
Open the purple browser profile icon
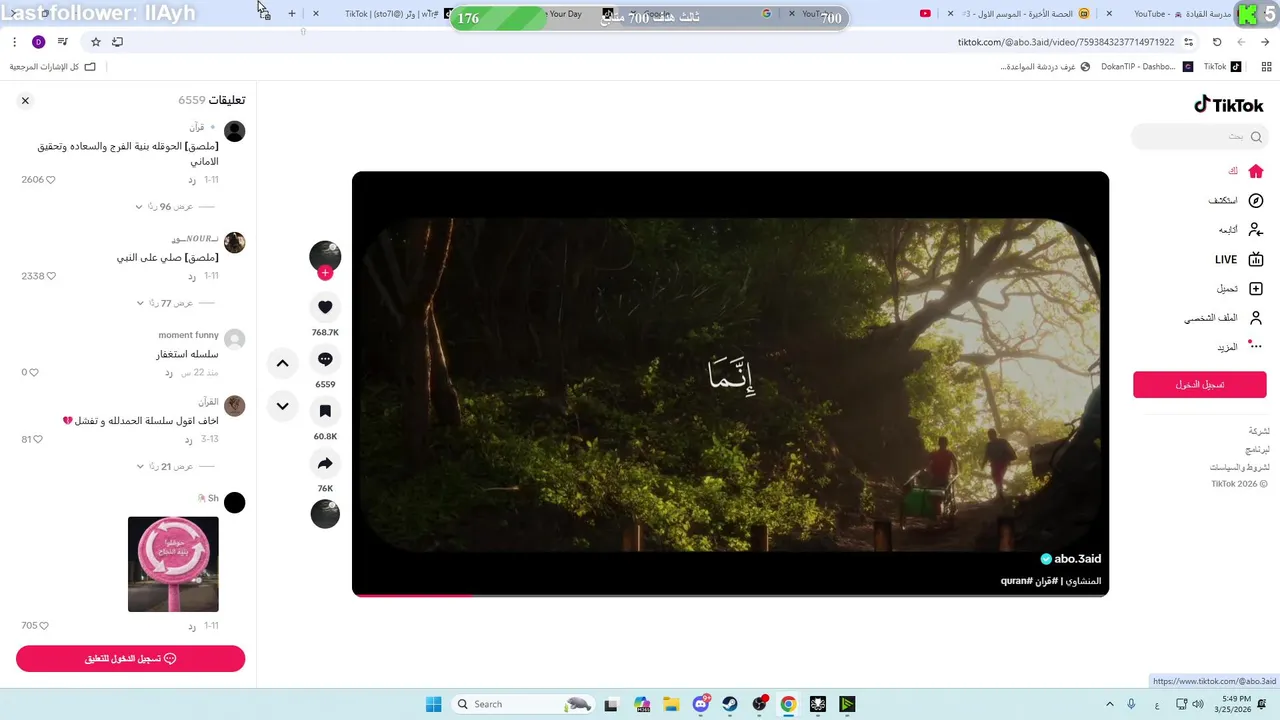click(x=39, y=42)
